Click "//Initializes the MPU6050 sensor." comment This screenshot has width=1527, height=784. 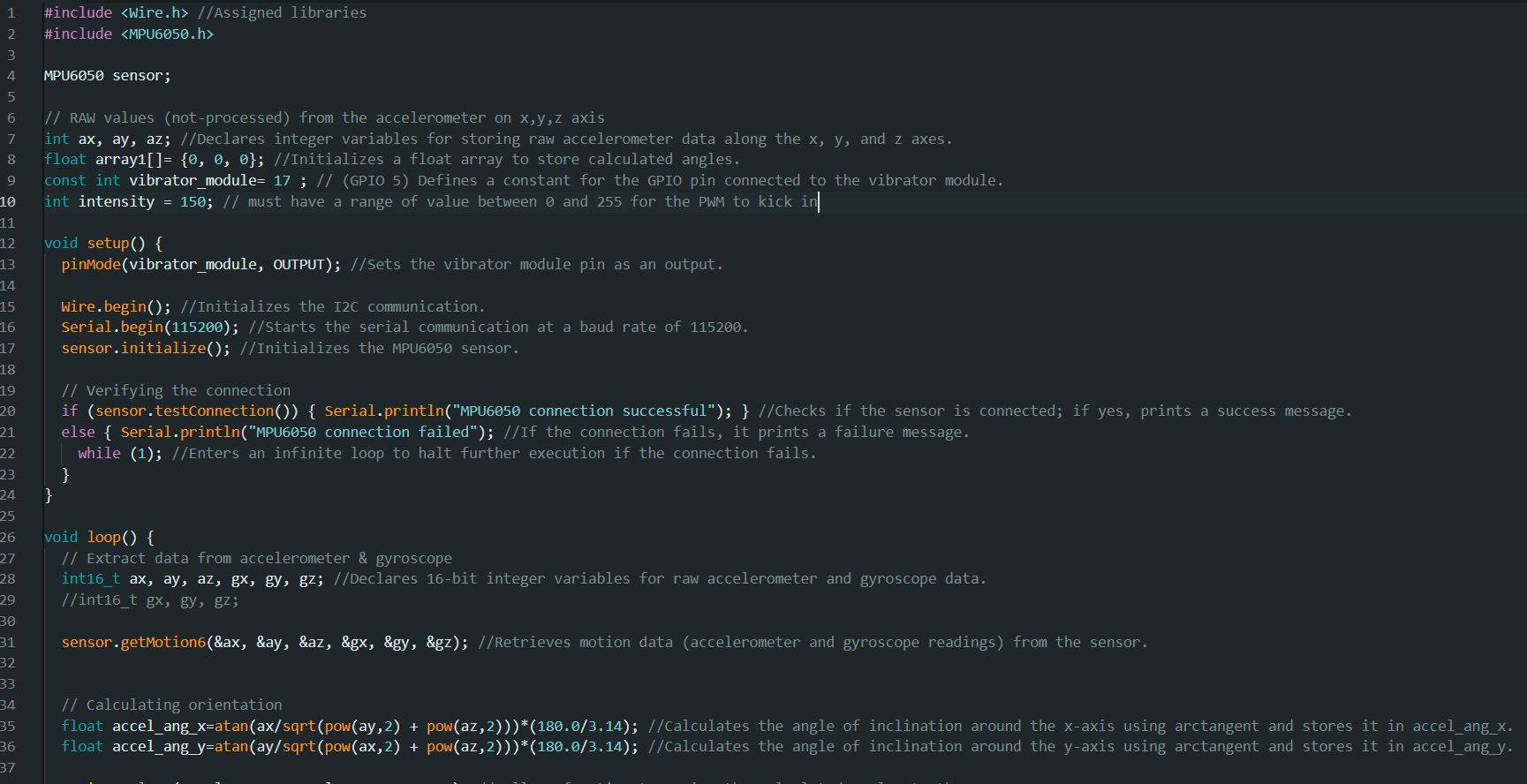coord(380,348)
